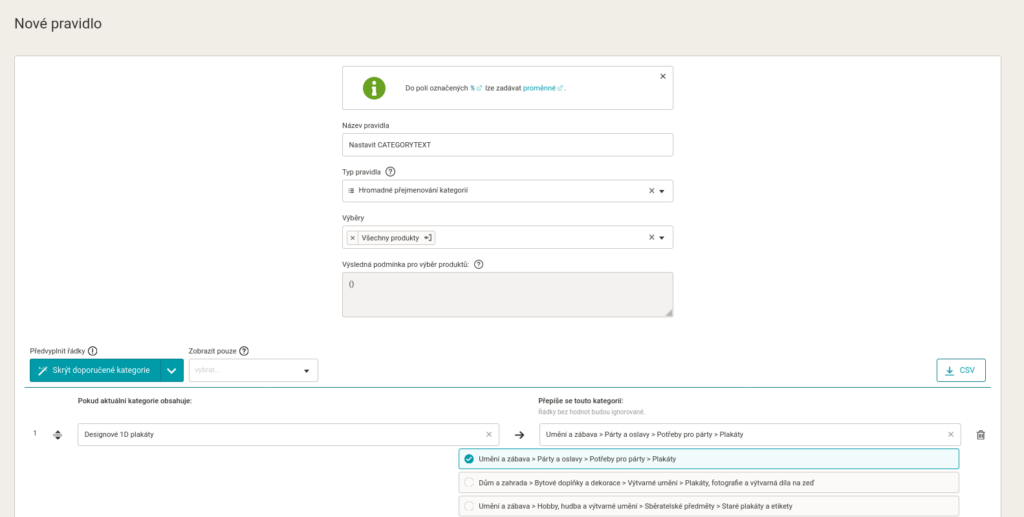This screenshot has width=1024, height=517.
Task: Click the row 1 reorder handle icon
Action: tap(57, 435)
